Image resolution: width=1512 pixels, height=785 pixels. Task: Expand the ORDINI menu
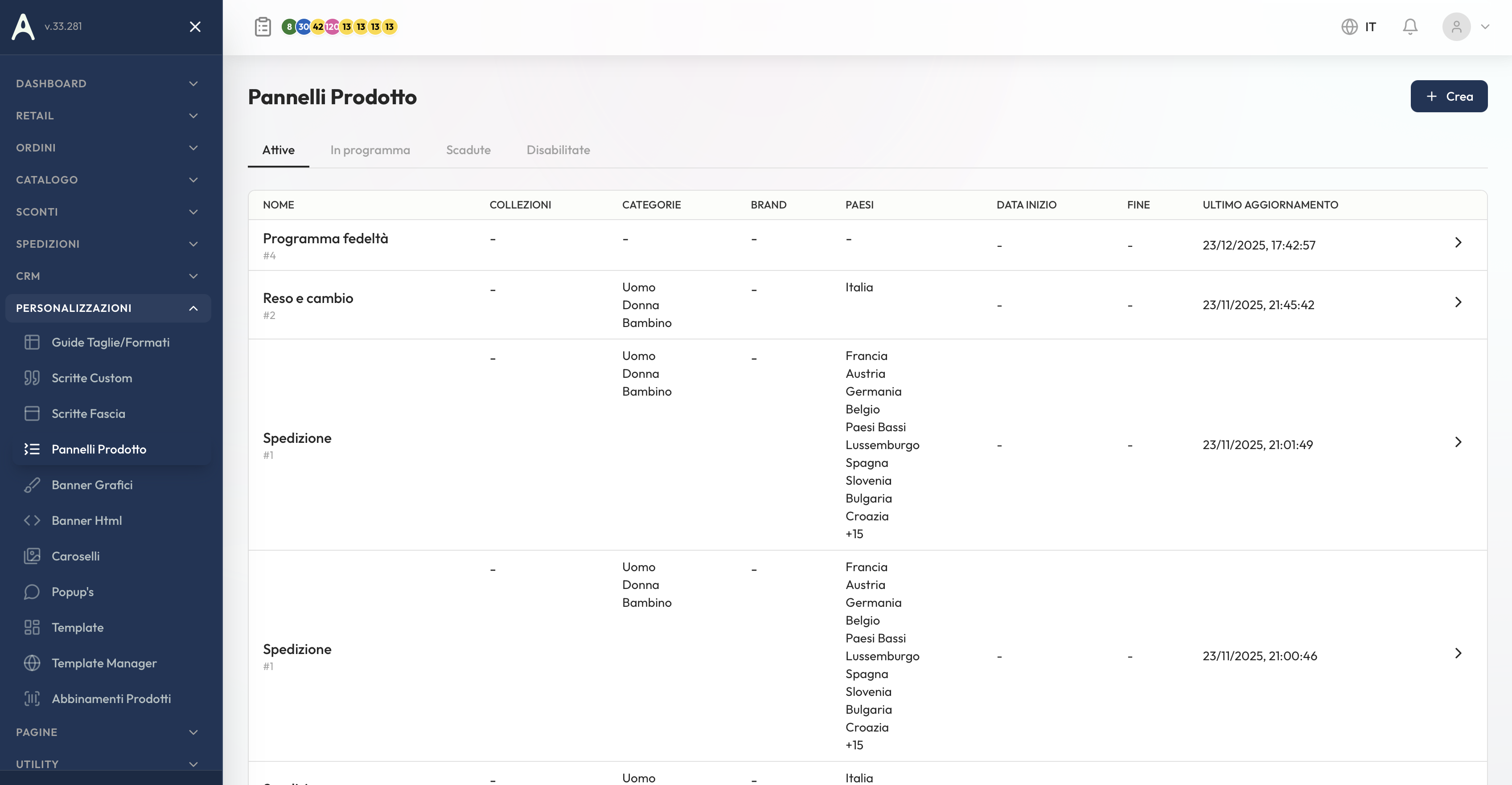[108, 148]
